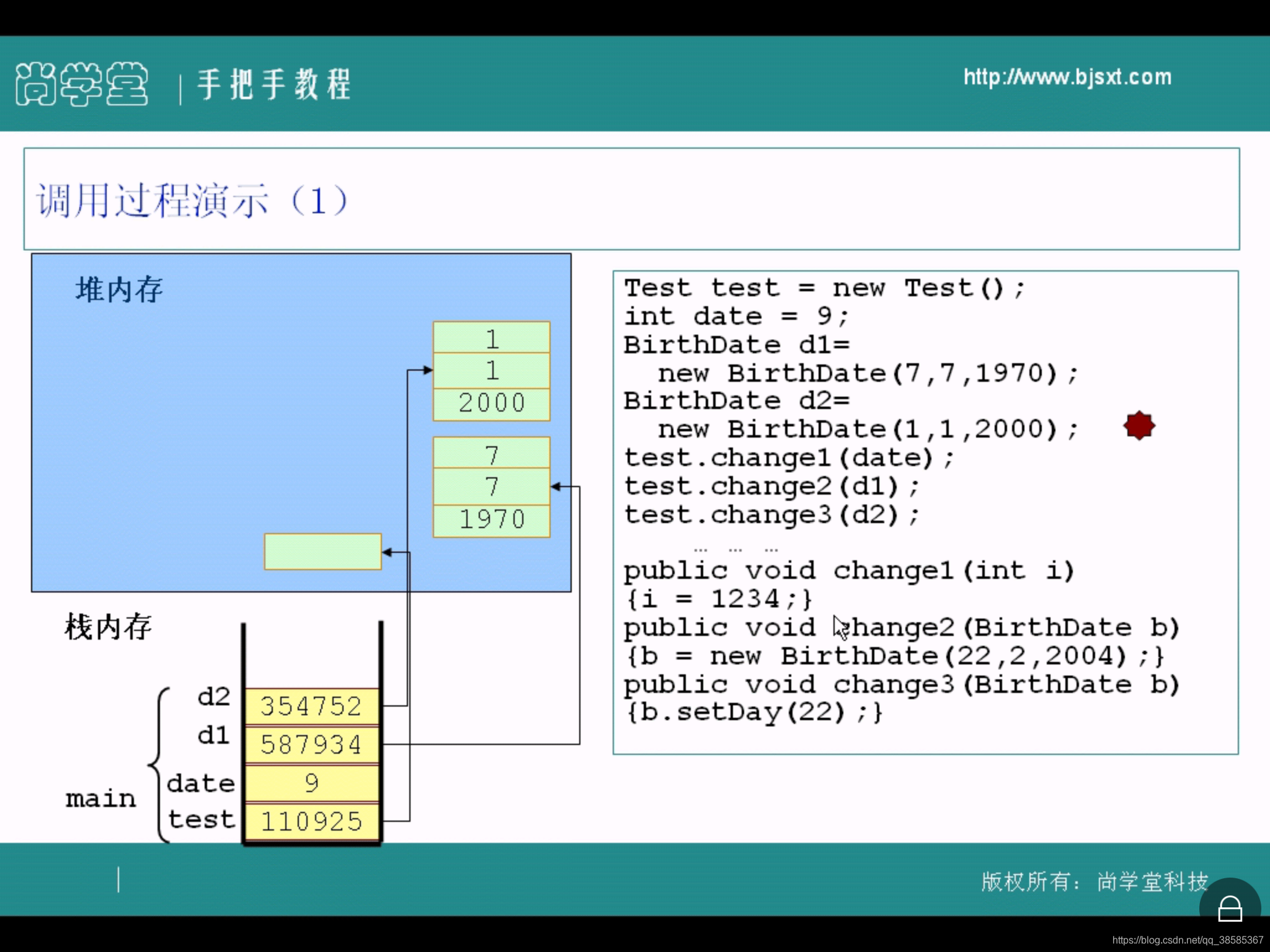Click the empty green Test object box
1270x952 pixels.
click(x=322, y=551)
